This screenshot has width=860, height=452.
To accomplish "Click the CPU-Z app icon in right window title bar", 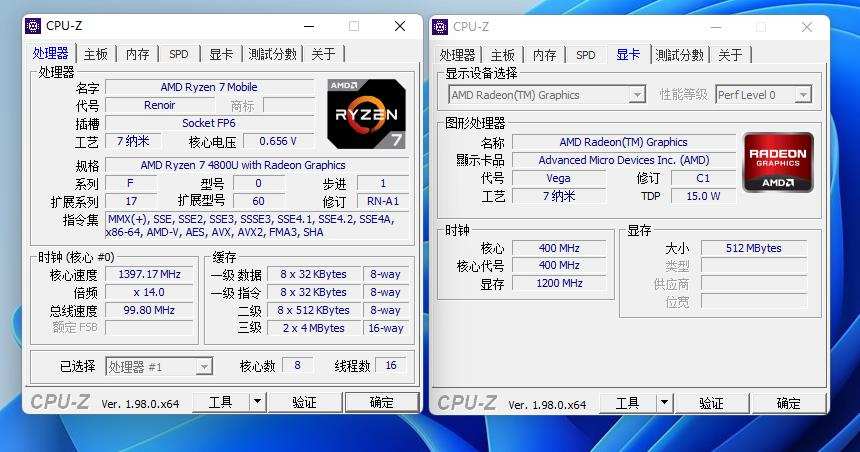I will click(x=440, y=27).
